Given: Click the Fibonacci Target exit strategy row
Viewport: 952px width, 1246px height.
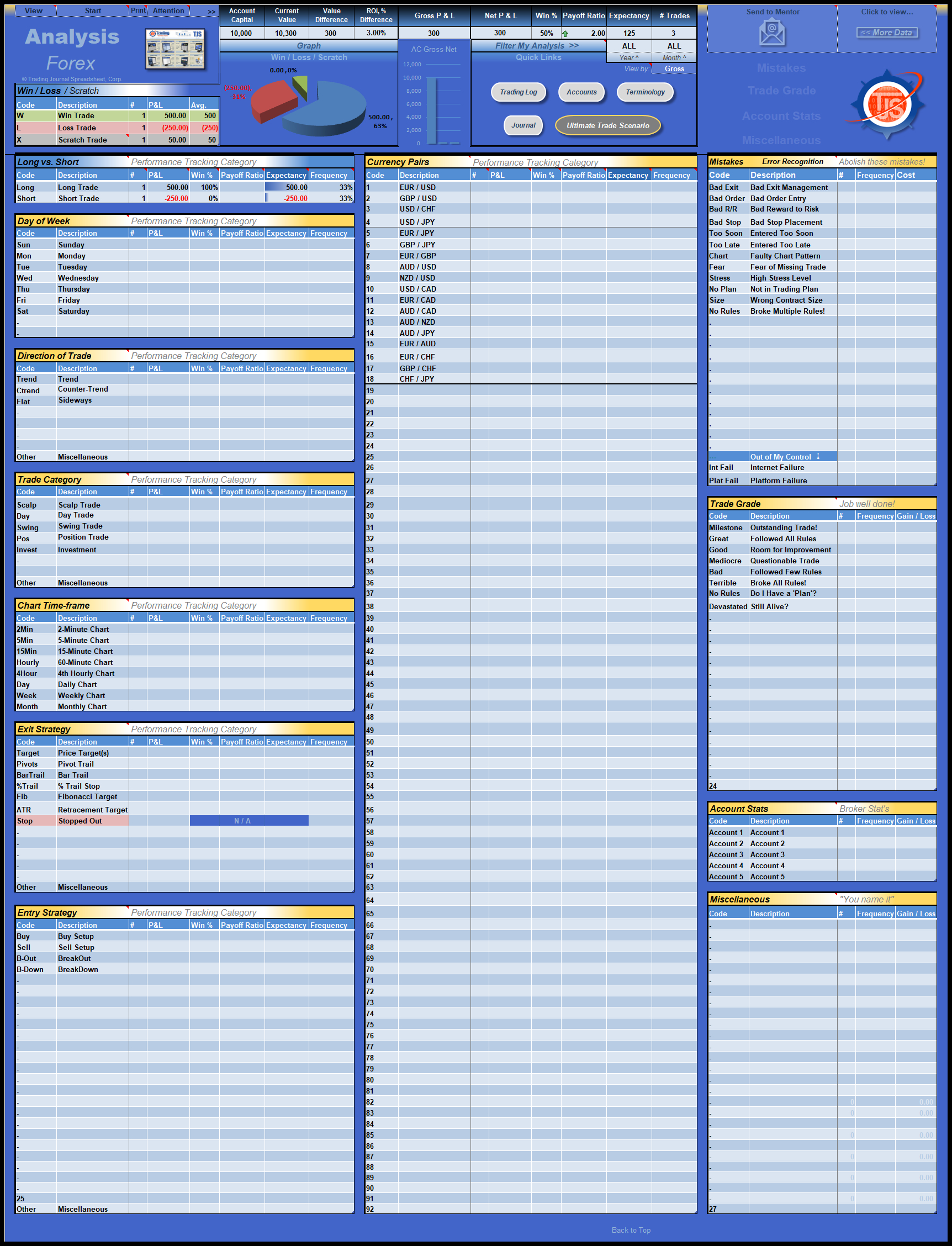Looking at the screenshot, I should pos(185,796).
